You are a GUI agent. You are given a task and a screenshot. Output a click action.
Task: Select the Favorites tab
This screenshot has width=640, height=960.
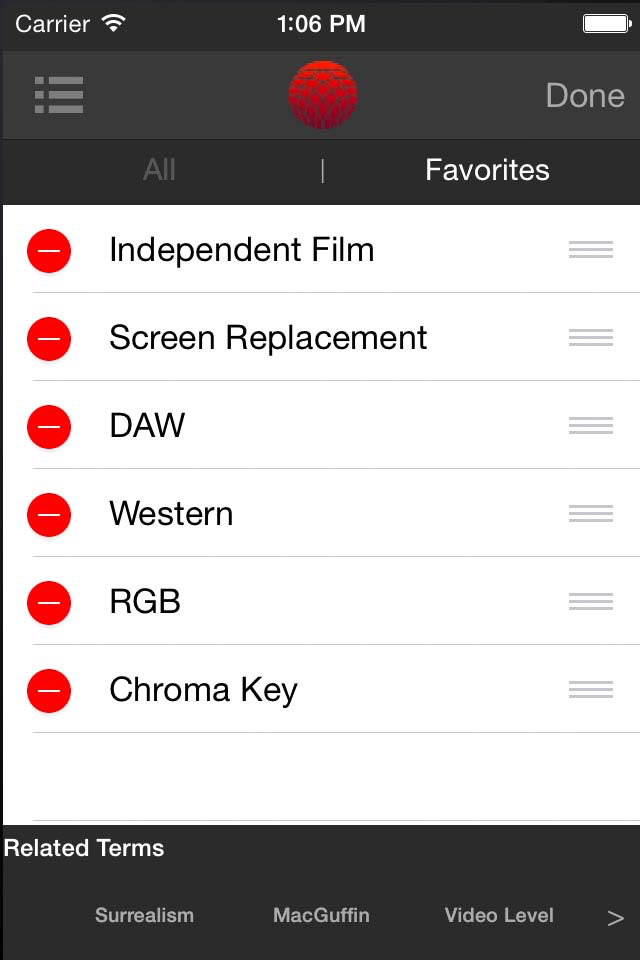pos(487,170)
